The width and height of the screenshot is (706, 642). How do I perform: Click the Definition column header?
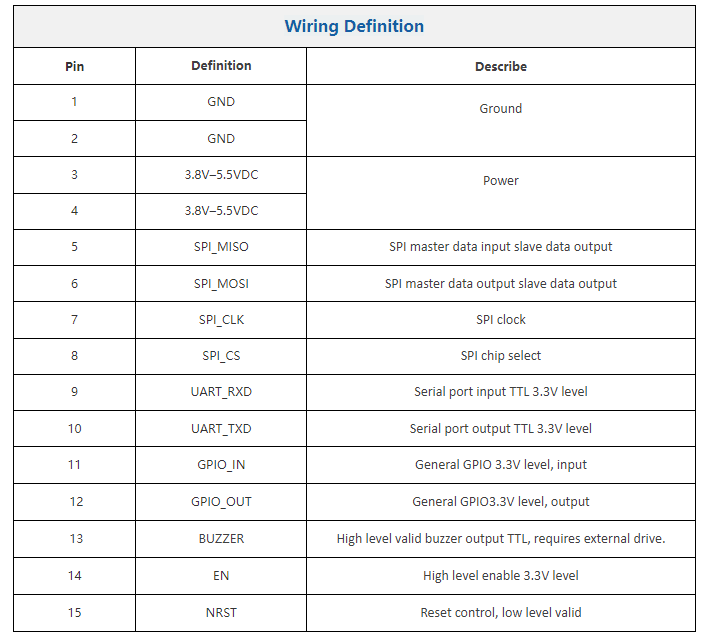click(221, 66)
